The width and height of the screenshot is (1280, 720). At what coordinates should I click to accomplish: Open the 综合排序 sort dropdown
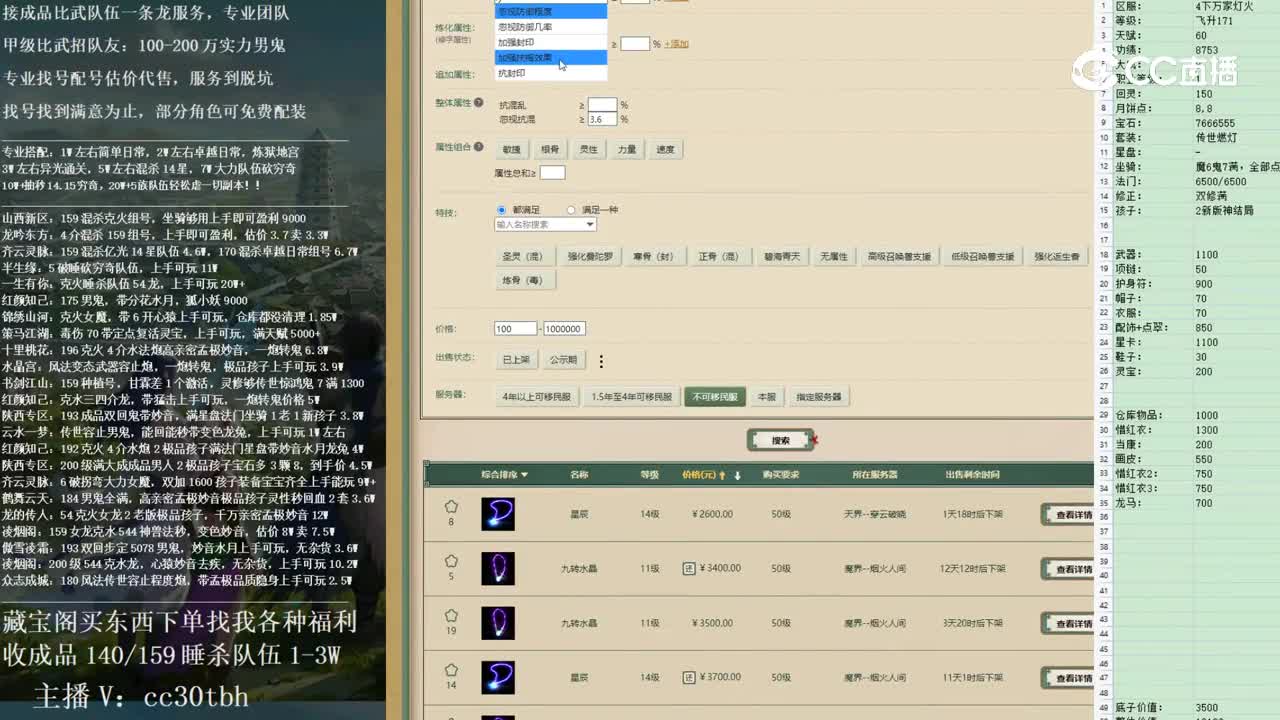[505, 475]
